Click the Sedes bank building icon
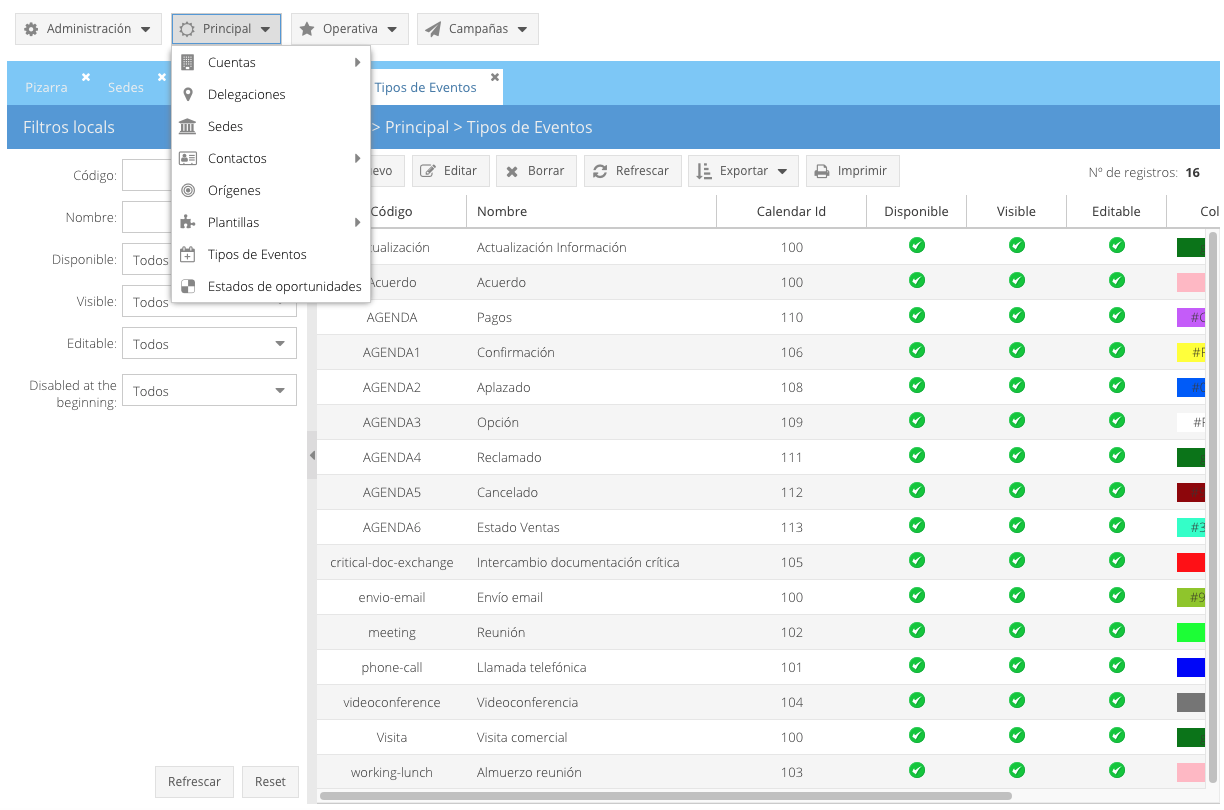The image size is (1224, 810). click(x=187, y=126)
